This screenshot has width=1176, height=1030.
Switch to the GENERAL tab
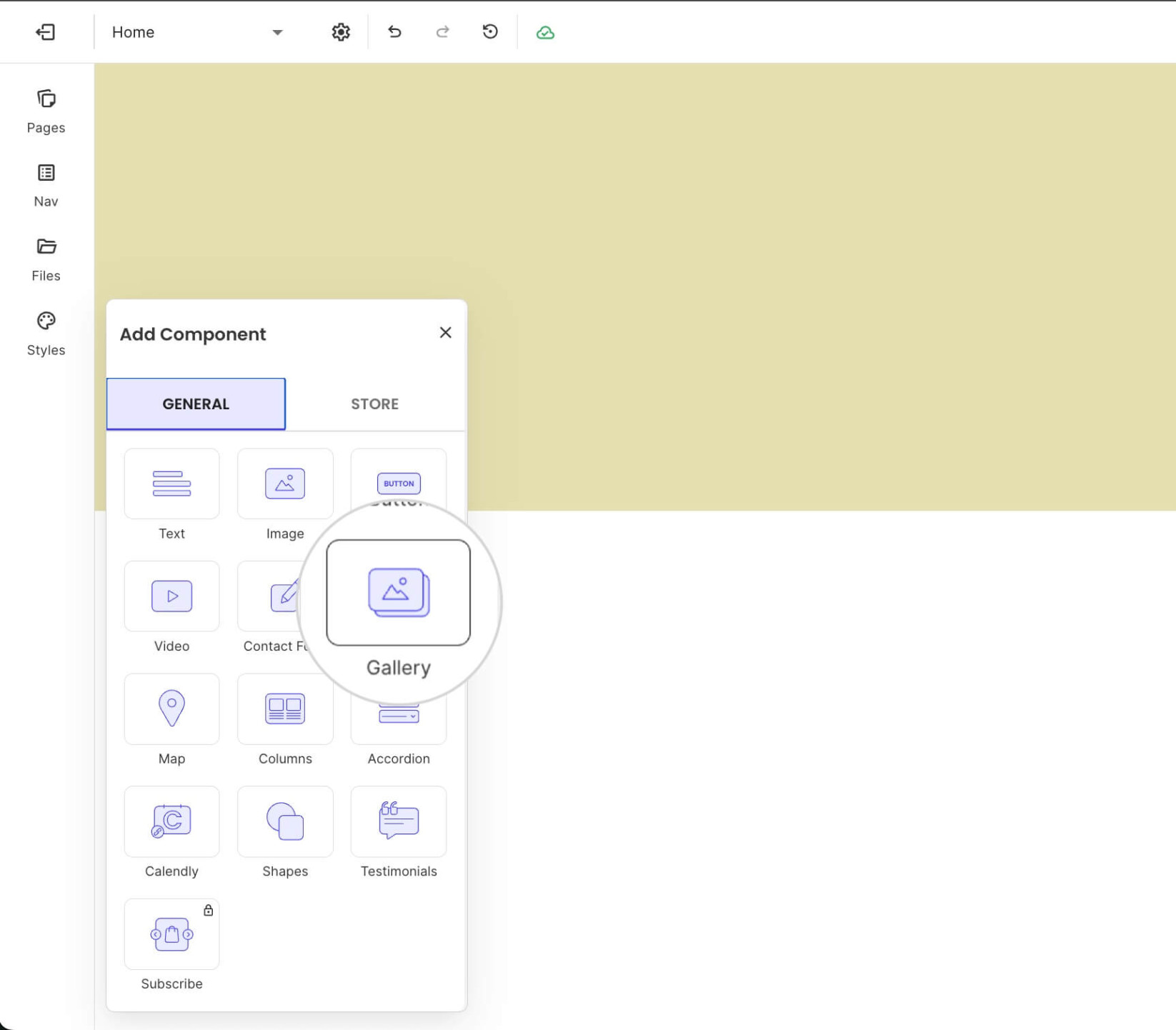pyautogui.click(x=196, y=404)
